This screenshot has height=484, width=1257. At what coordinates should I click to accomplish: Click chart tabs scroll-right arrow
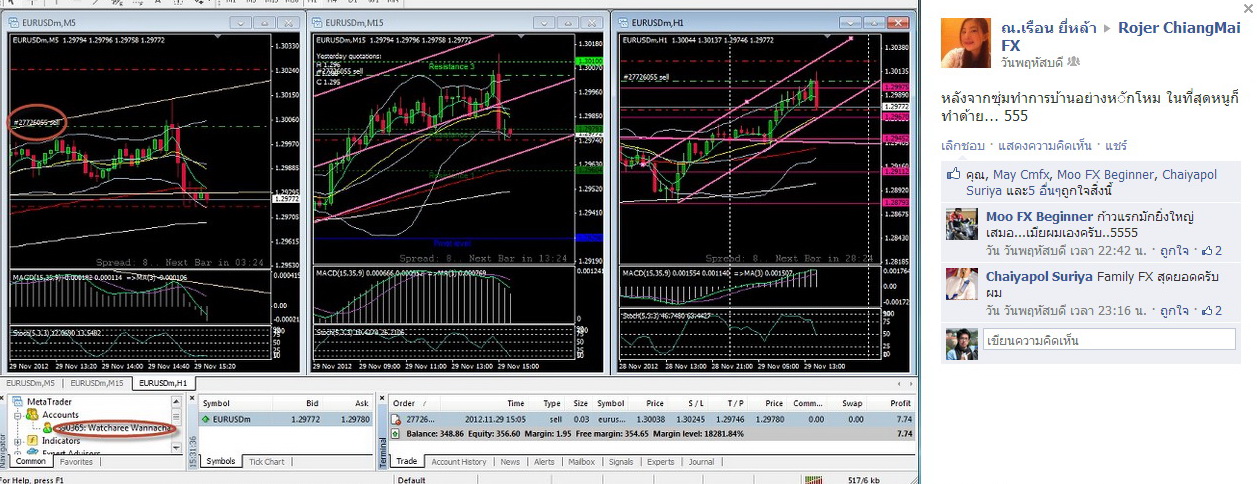[910, 384]
